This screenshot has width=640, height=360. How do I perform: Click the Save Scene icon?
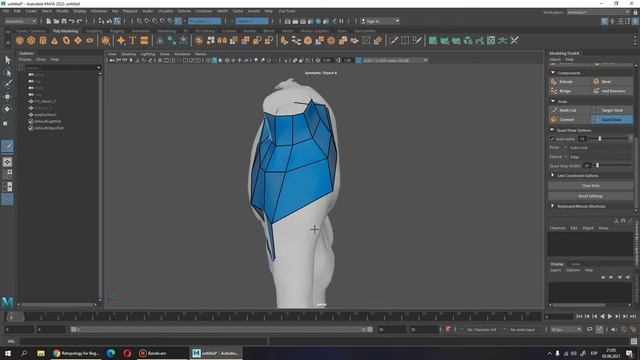[x=64, y=21]
